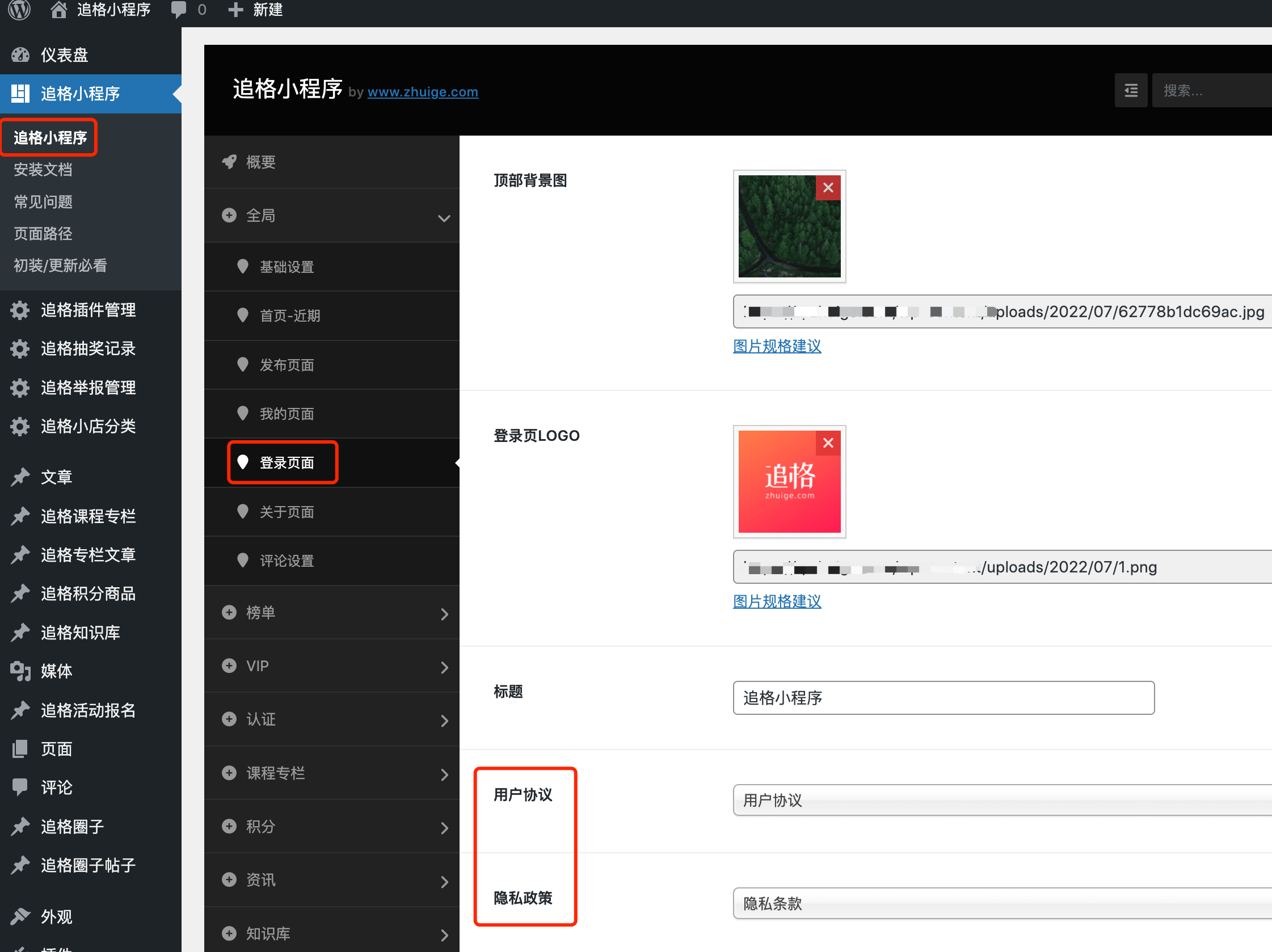Click the 标题 text field
This screenshot has height=952, width=1272.
point(944,698)
